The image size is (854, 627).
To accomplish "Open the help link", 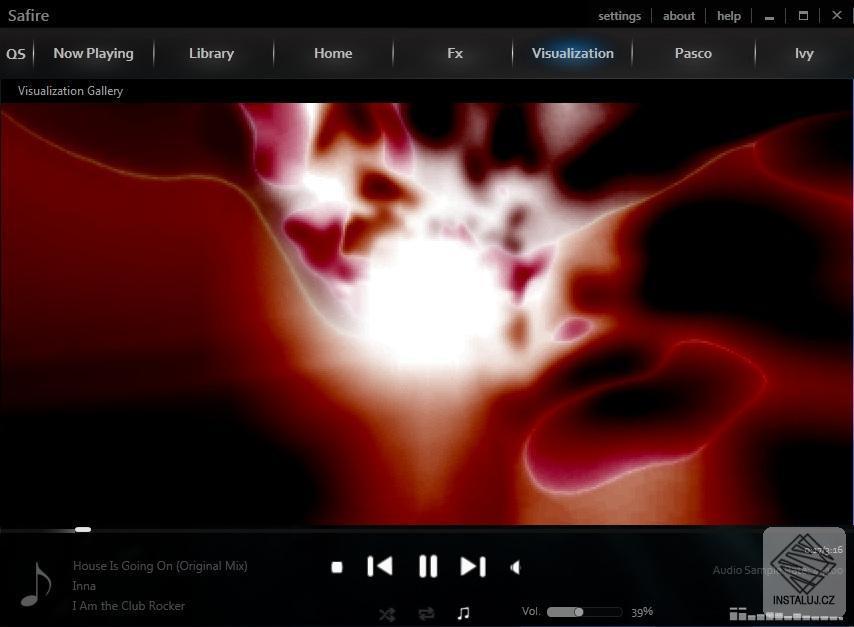I will pos(729,16).
